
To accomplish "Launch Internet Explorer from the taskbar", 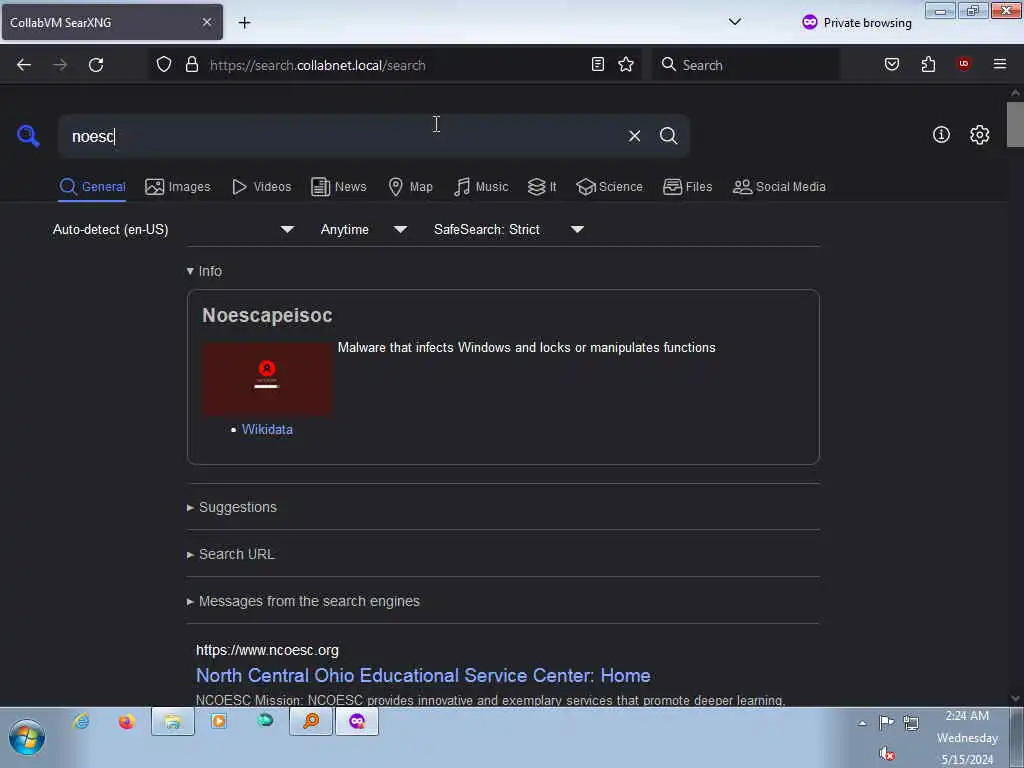I will pyautogui.click(x=82, y=722).
